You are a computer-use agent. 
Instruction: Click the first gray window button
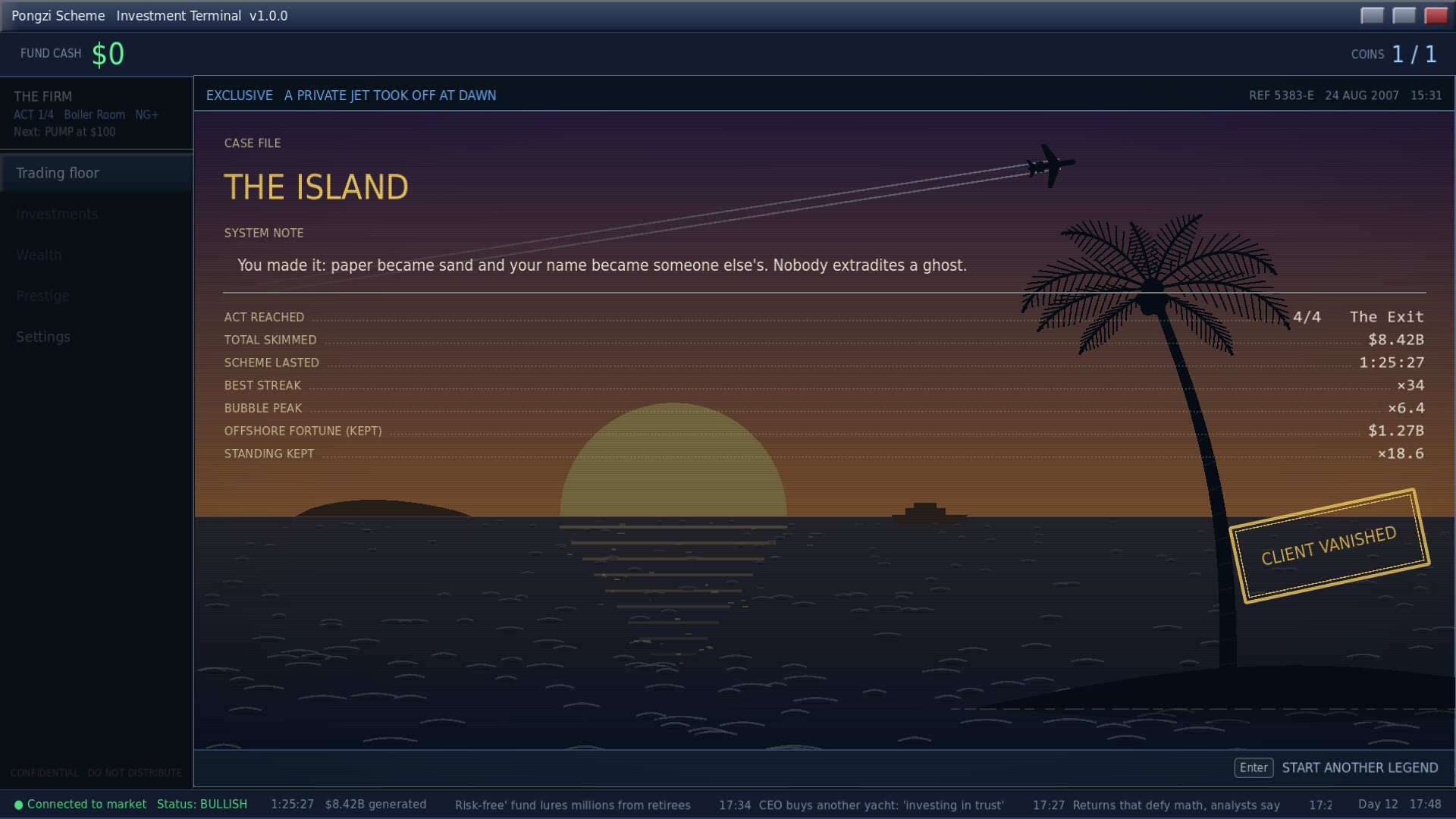[x=1372, y=15]
